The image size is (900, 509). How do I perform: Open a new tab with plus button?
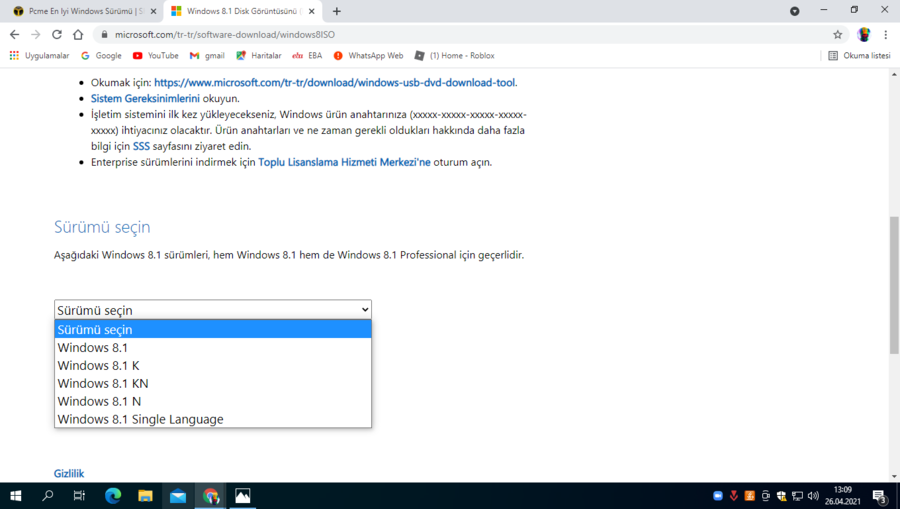(x=336, y=11)
